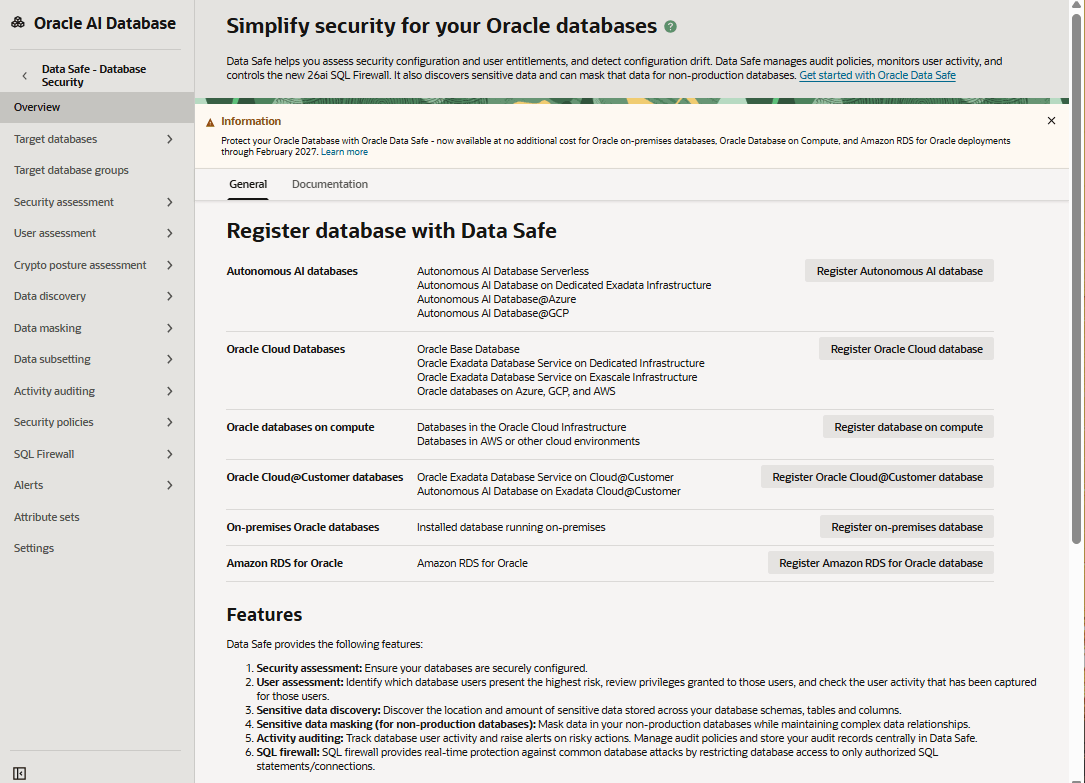The width and height of the screenshot is (1085, 783).
Task: Expand the User assessment chevron
Action: click(x=170, y=233)
